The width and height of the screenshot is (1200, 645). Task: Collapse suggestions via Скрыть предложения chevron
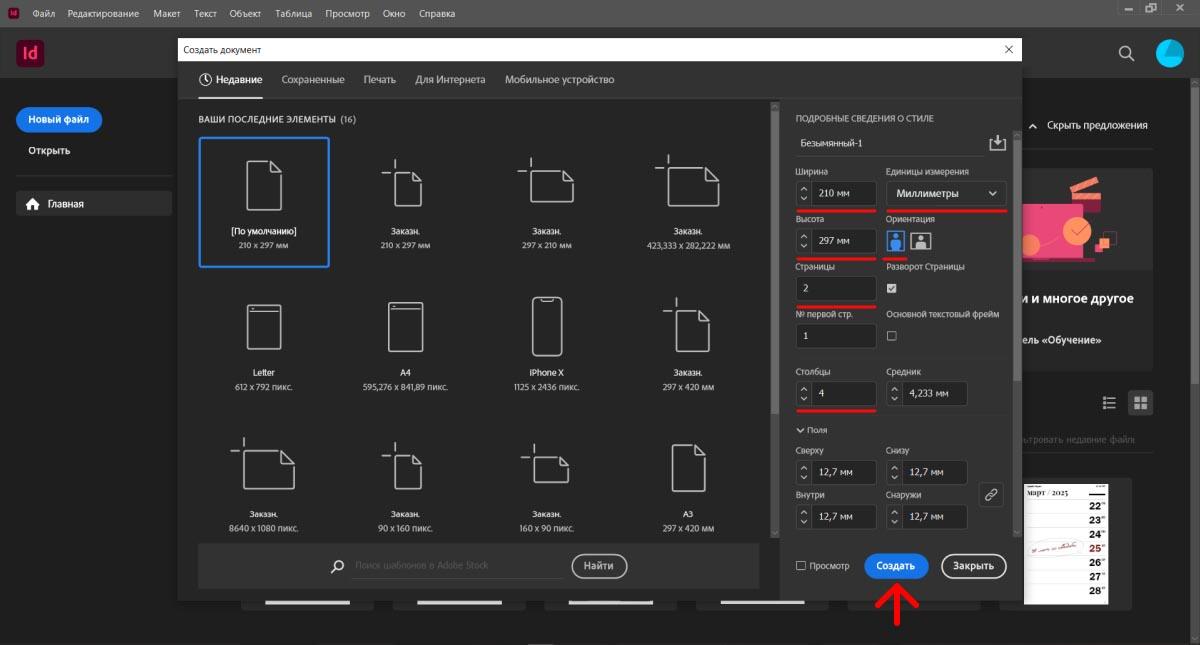(x=1034, y=125)
